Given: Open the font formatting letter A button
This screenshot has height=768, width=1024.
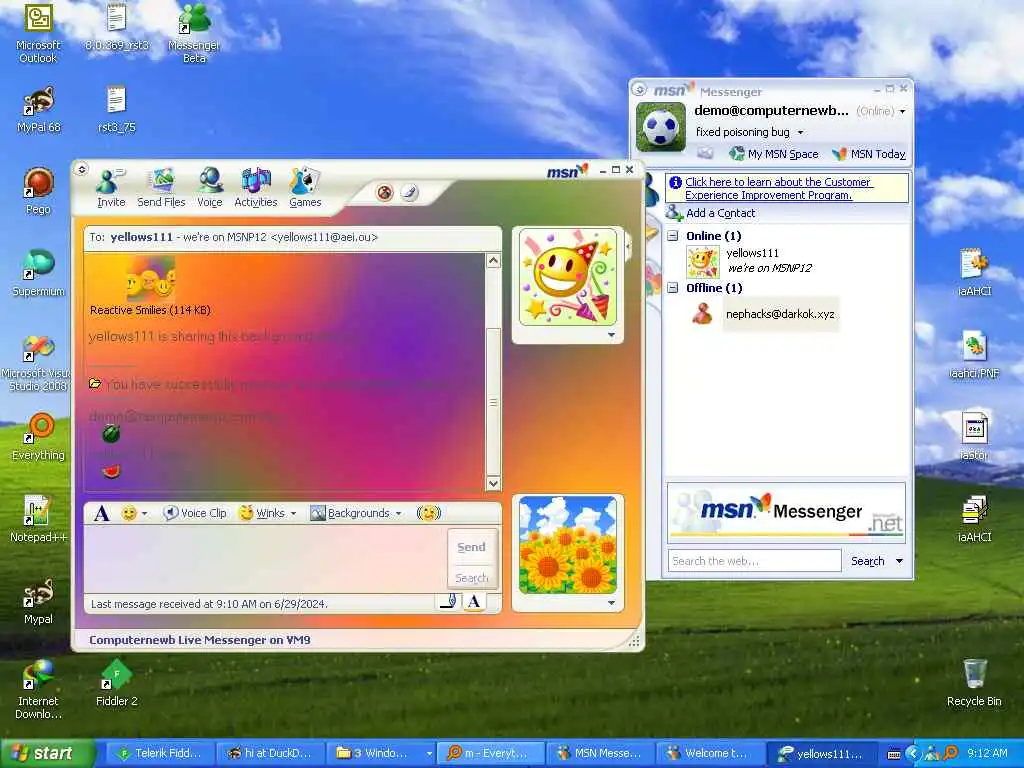Looking at the screenshot, I should (x=101, y=513).
